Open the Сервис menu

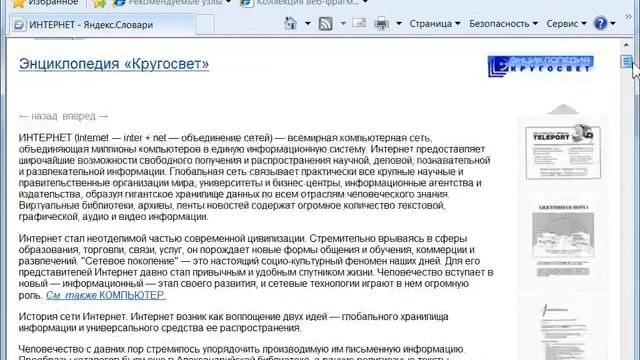(567, 24)
